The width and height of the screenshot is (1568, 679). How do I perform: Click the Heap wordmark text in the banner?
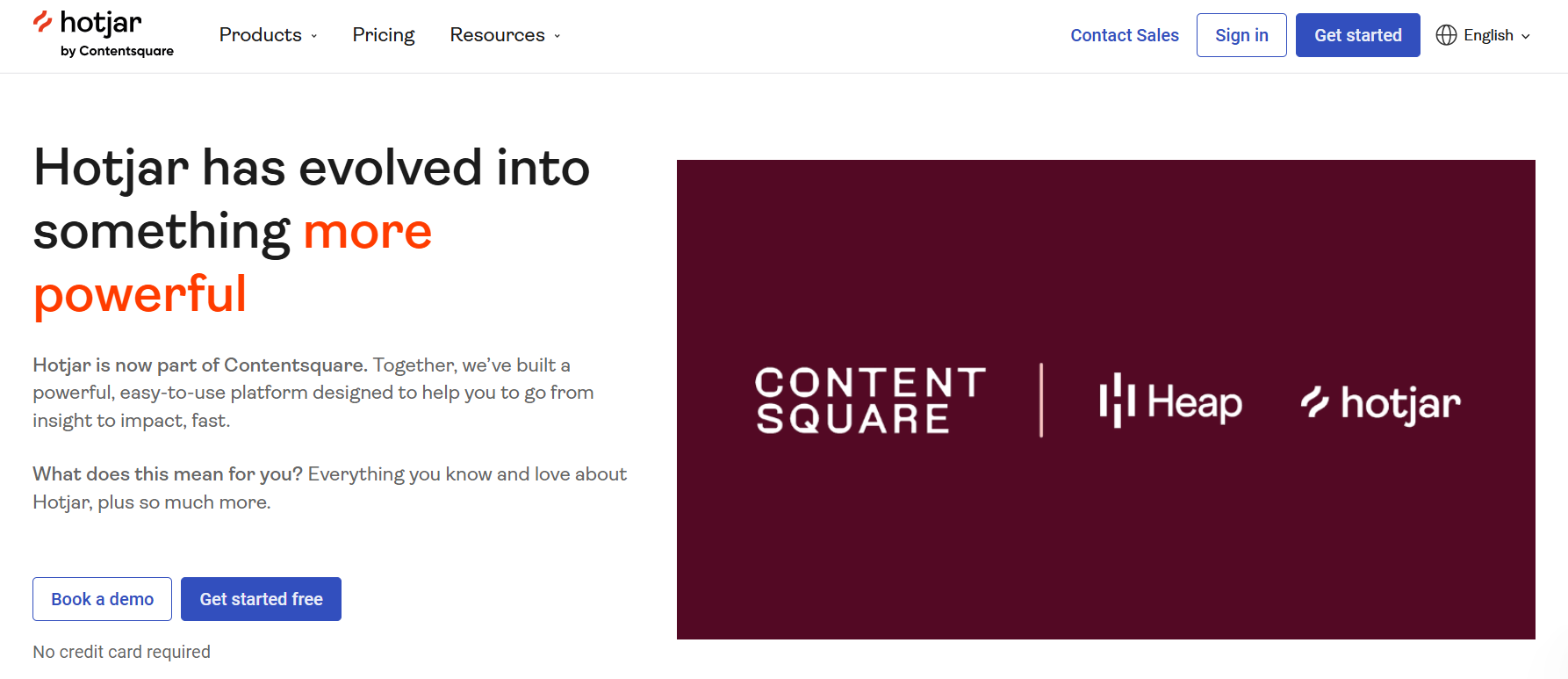(1194, 402)
